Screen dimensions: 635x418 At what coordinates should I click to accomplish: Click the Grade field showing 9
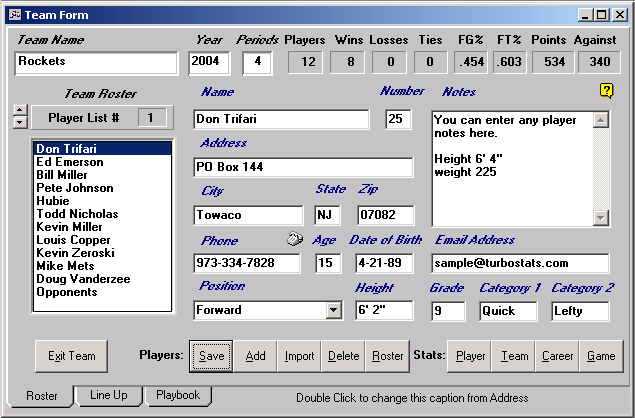click(x=448, y=311)
